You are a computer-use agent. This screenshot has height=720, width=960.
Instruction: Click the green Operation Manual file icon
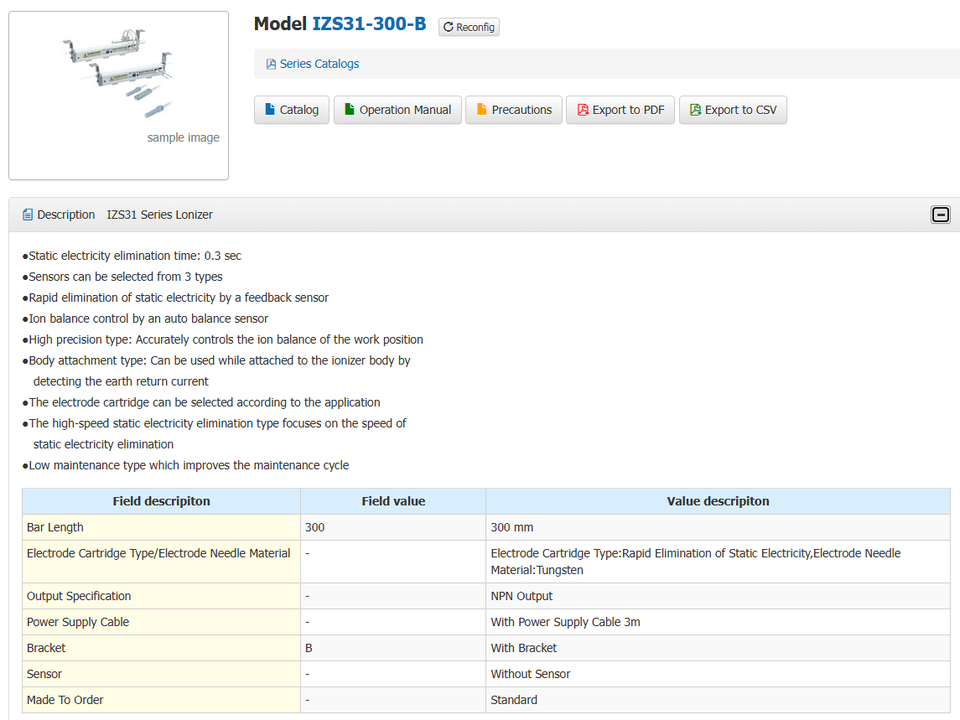(x=349, y=110)
